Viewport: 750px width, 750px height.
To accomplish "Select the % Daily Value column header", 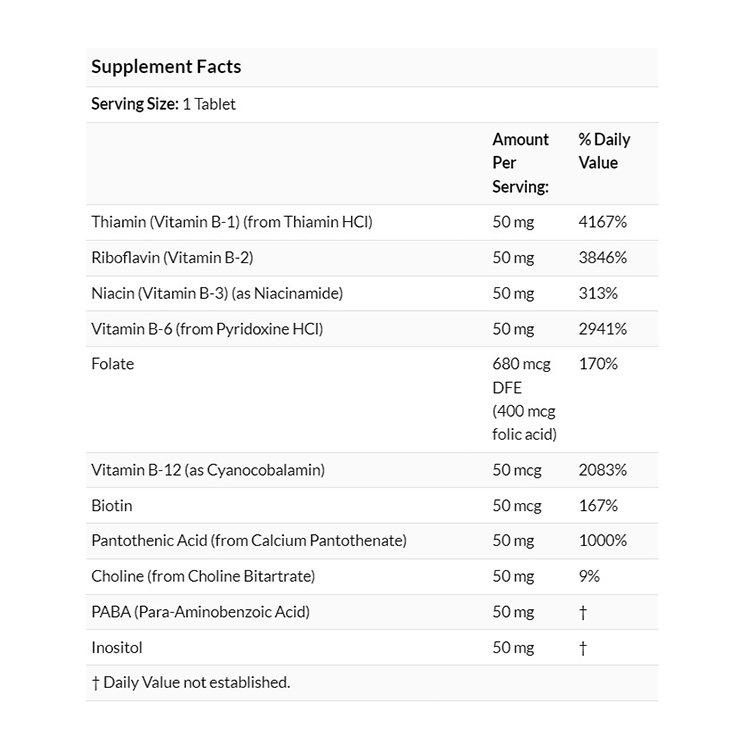I will [x=604, y=151].
